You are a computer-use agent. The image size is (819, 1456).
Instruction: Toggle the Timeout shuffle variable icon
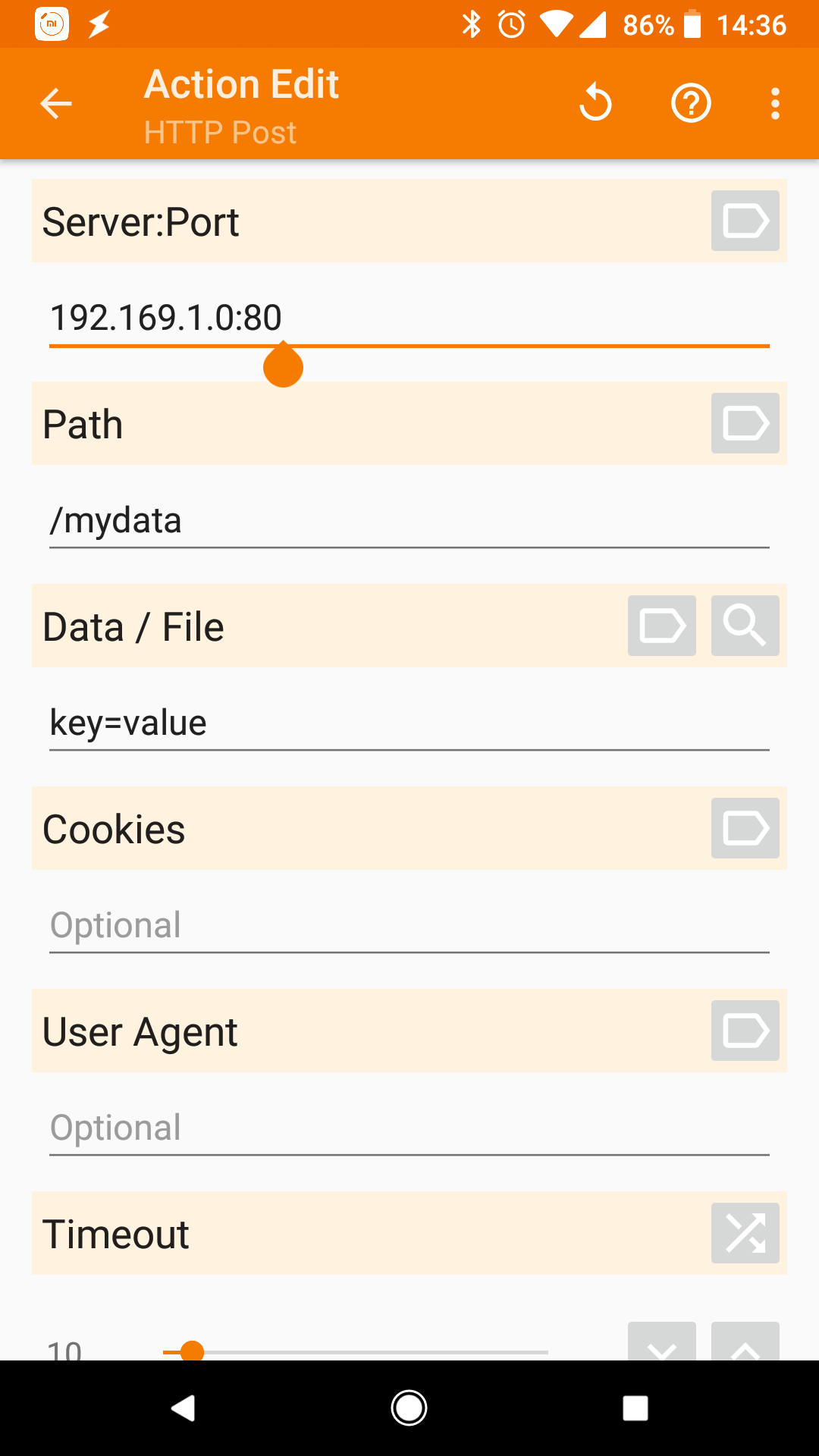(745, 1233)
